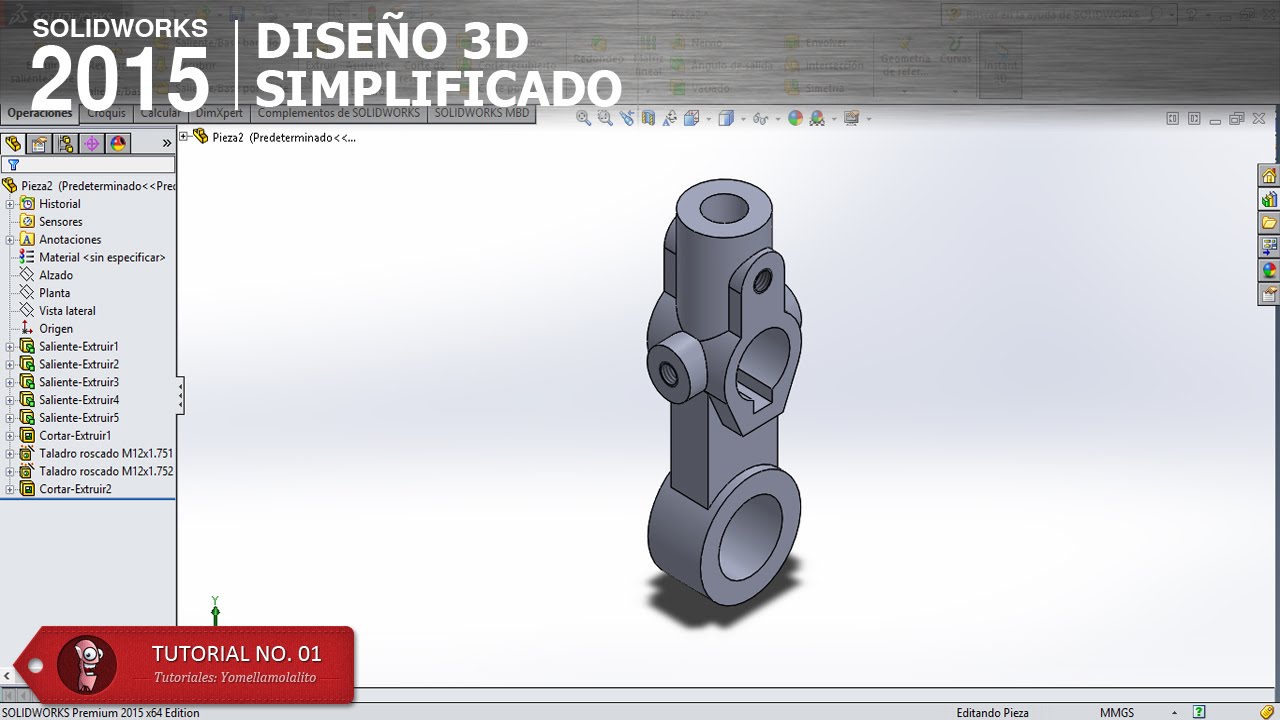Open the File Explorer folder icon in task pane

point(1269,222)
